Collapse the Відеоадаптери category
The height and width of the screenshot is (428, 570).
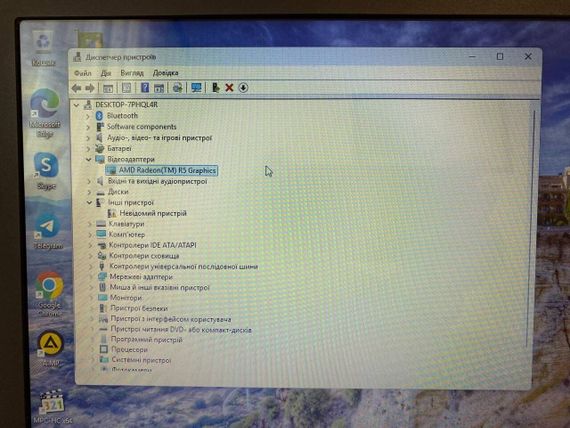[x=88, y=159]
